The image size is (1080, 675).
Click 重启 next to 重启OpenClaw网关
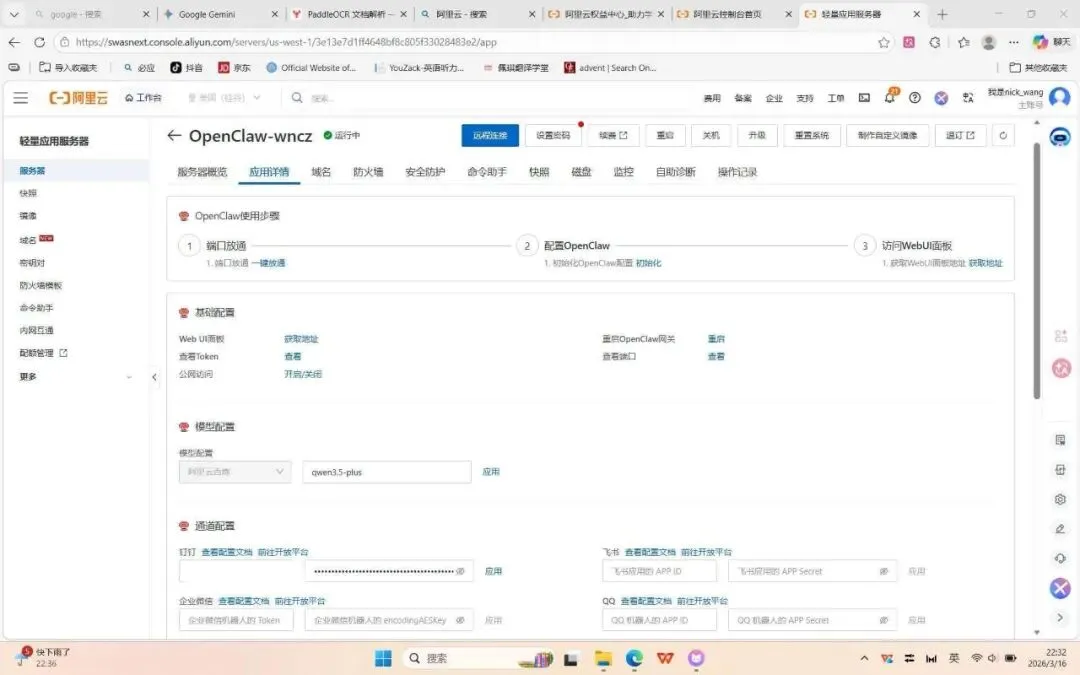(x=716, y=339)
